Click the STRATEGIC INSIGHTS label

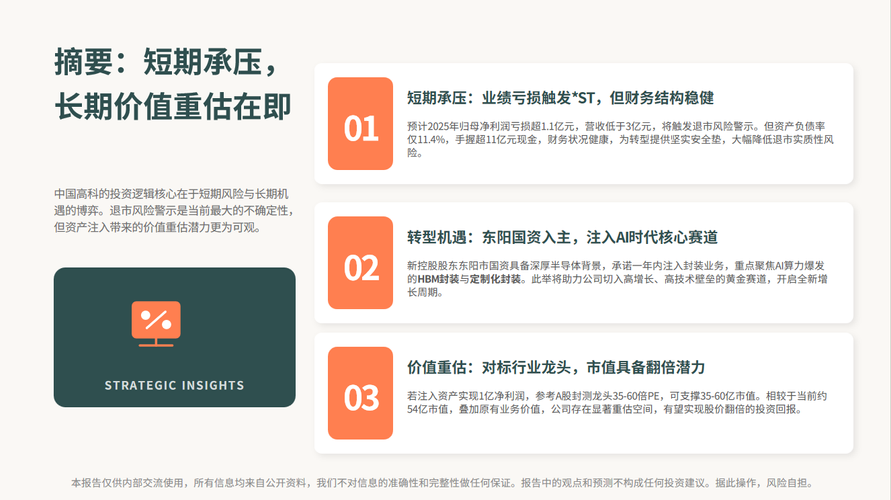174,385
